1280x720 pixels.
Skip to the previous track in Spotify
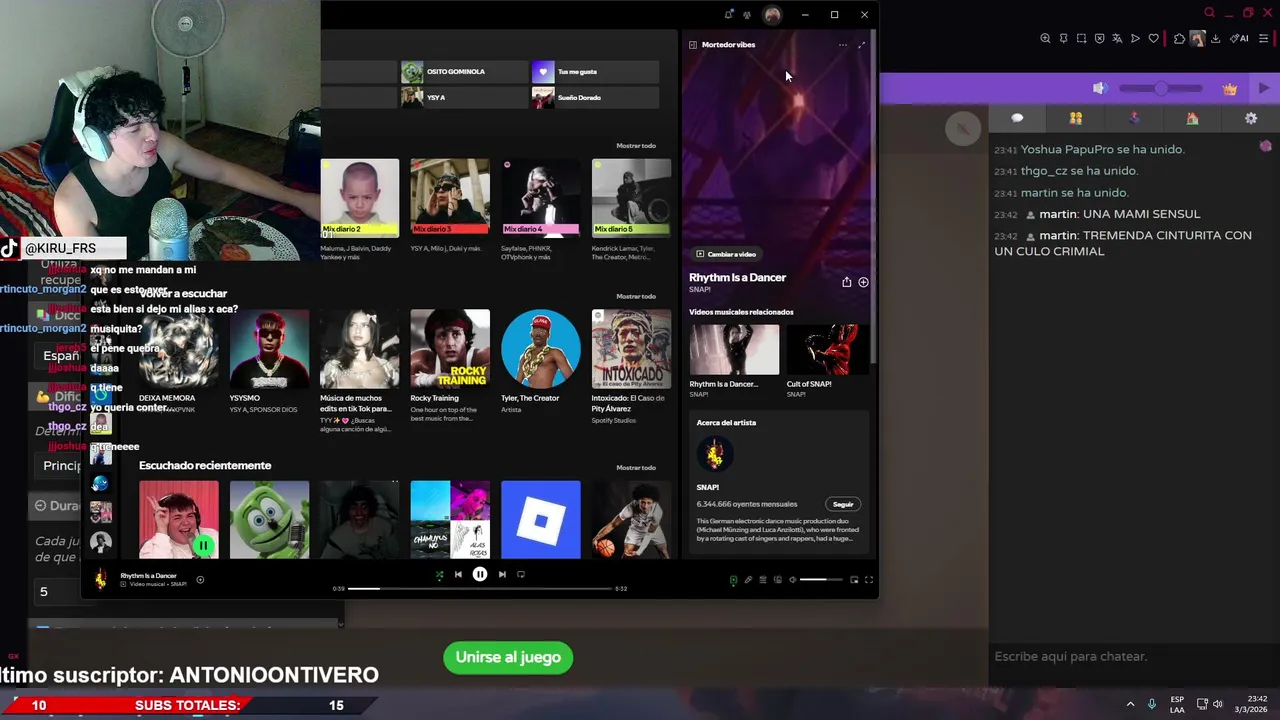(x=458, y=575)
